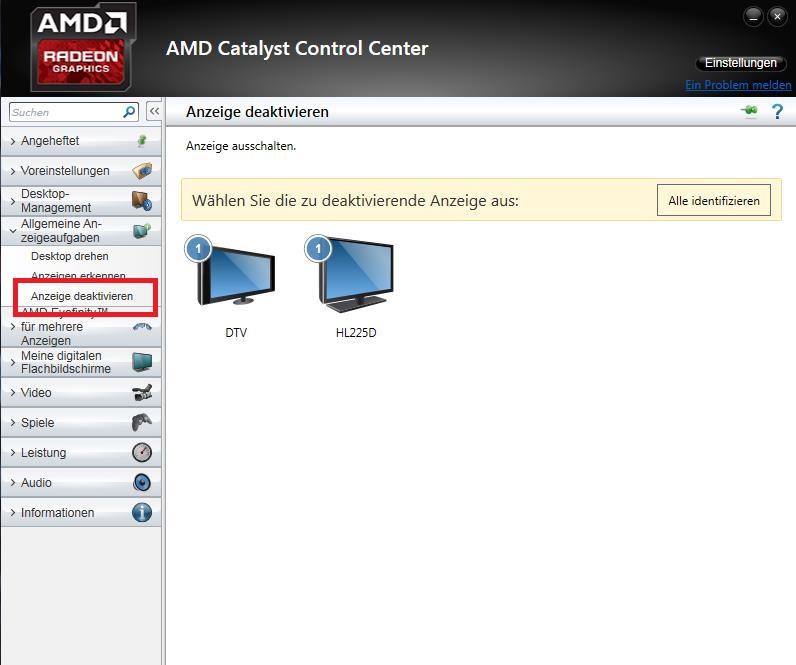Click the Audio speaker icon
This screenshot has height=665, width=796.
click(142, 482)
